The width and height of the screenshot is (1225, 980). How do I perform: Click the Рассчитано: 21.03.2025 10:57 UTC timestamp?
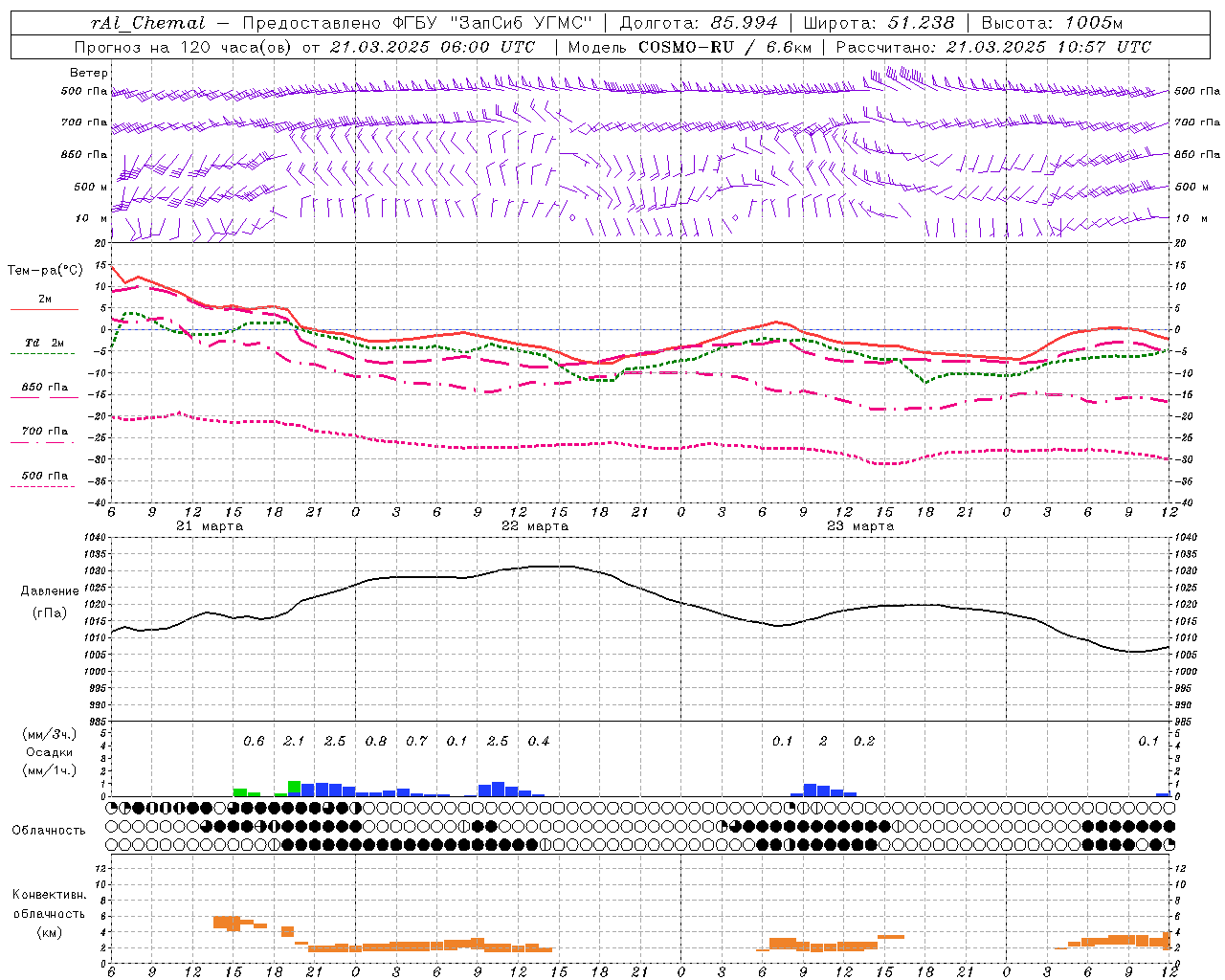point(993,47)
